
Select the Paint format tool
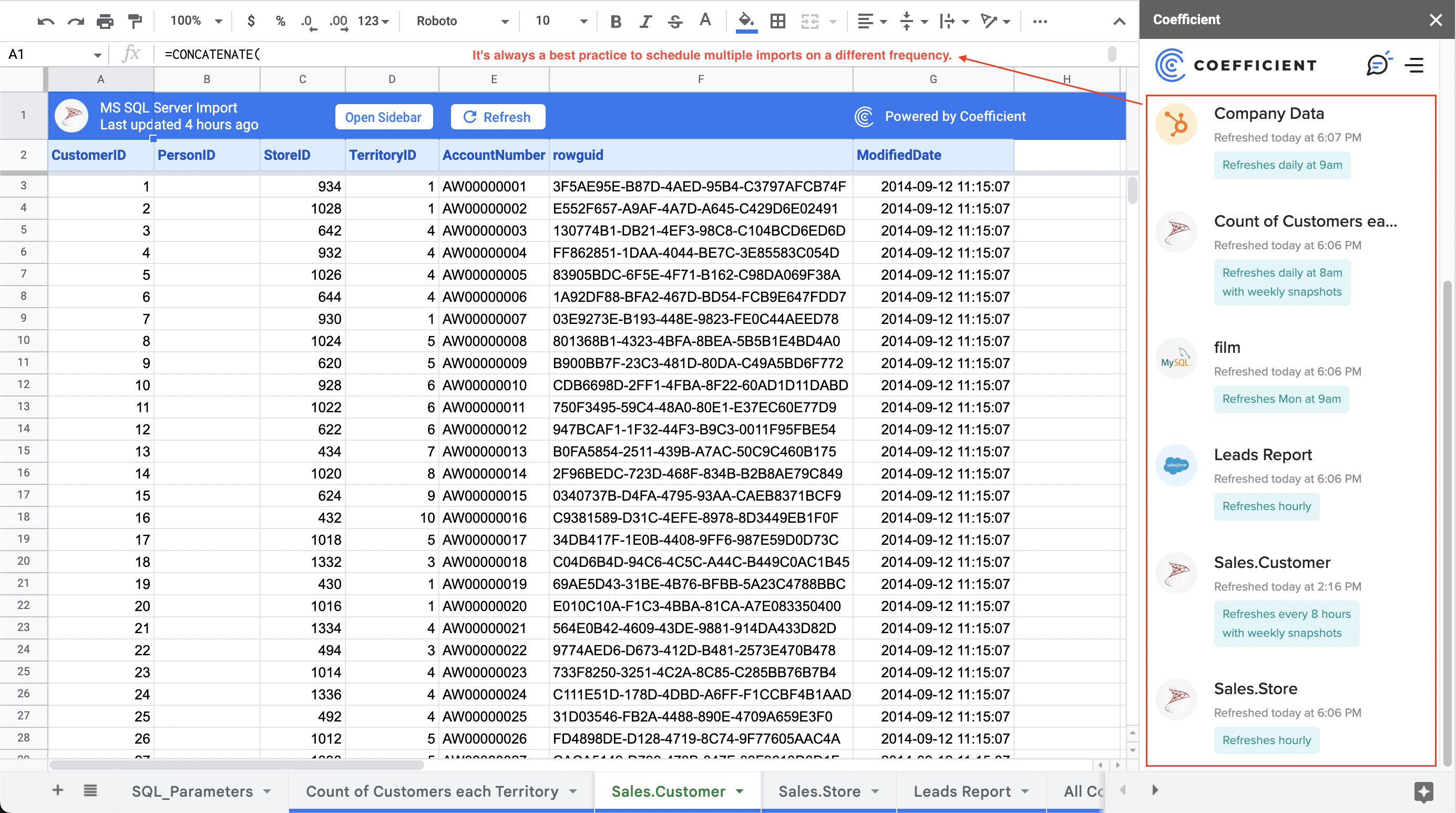134,21
